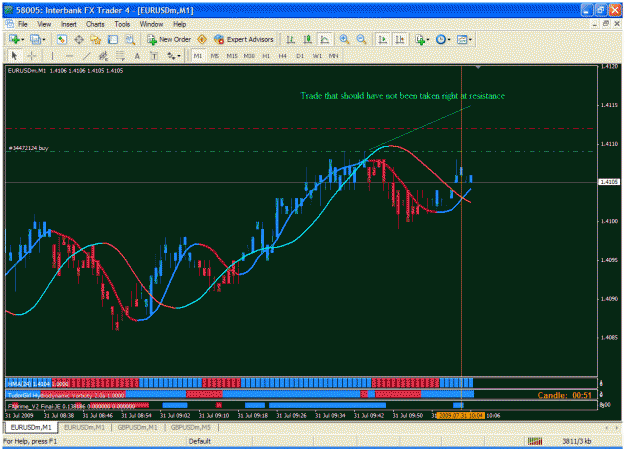Open the Window menu
This screenshot has height=449, width=625.
(151, 24)
